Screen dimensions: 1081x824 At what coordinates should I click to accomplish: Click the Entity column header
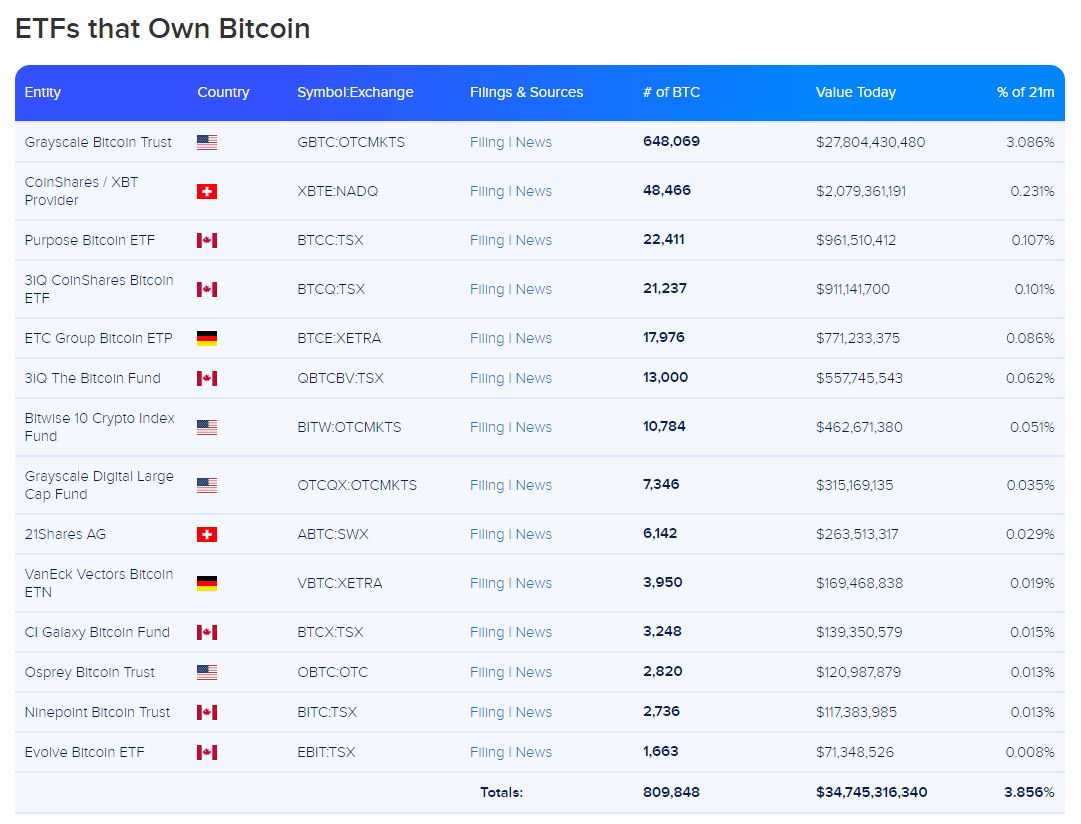point(43,92)
